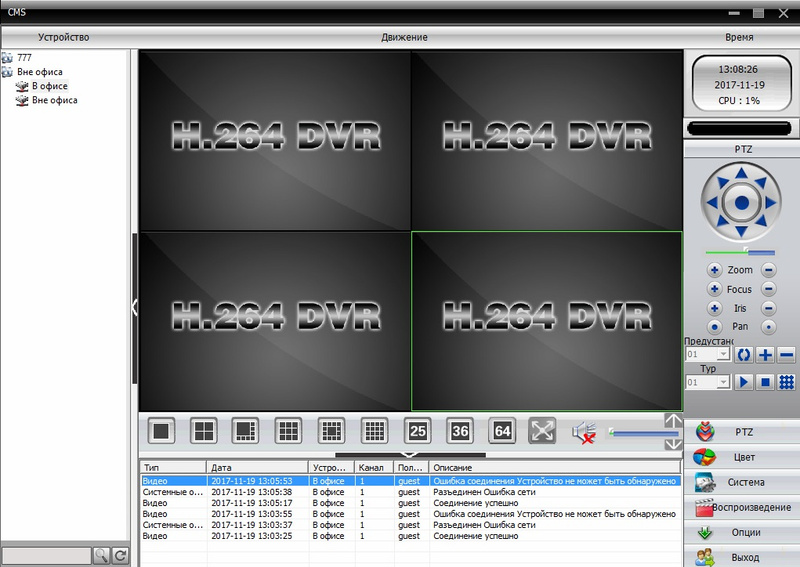Increase Iris with plus button
This screenshot has width=800, height=567.
pyautogui.click(x=714, y=308)
